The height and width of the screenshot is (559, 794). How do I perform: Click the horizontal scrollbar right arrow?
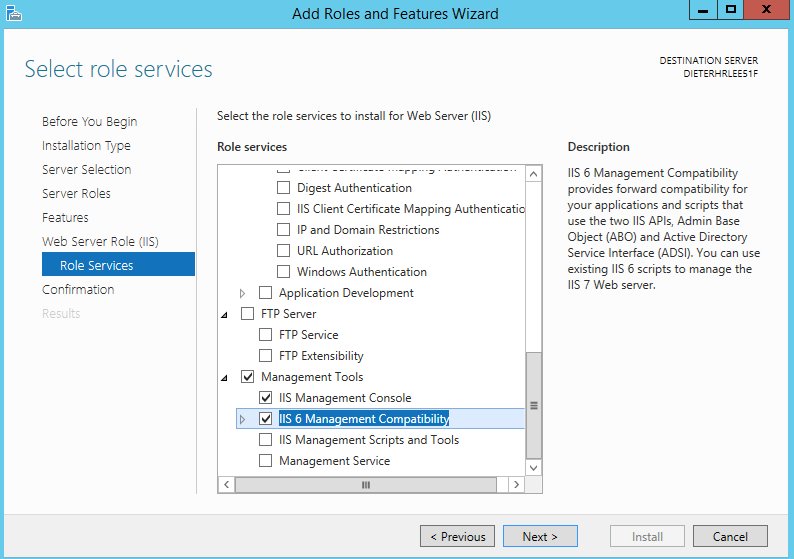point(516,485)
